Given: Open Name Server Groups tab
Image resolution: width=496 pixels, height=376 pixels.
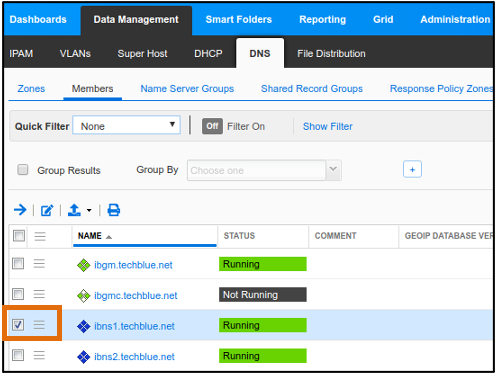Looking at the screenshot, I should [187, 89].
